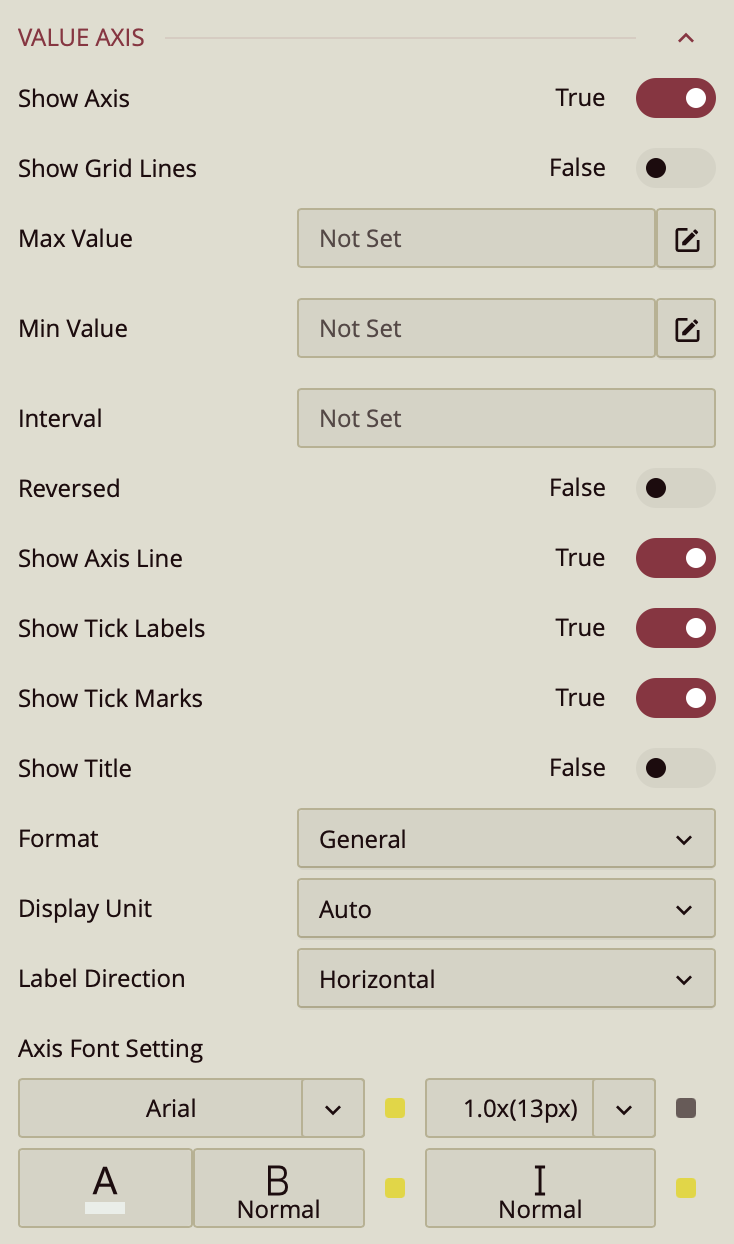Screen dimensions: 734x1244
Task: Open the Display Unit dropdown
Action: 506,909
